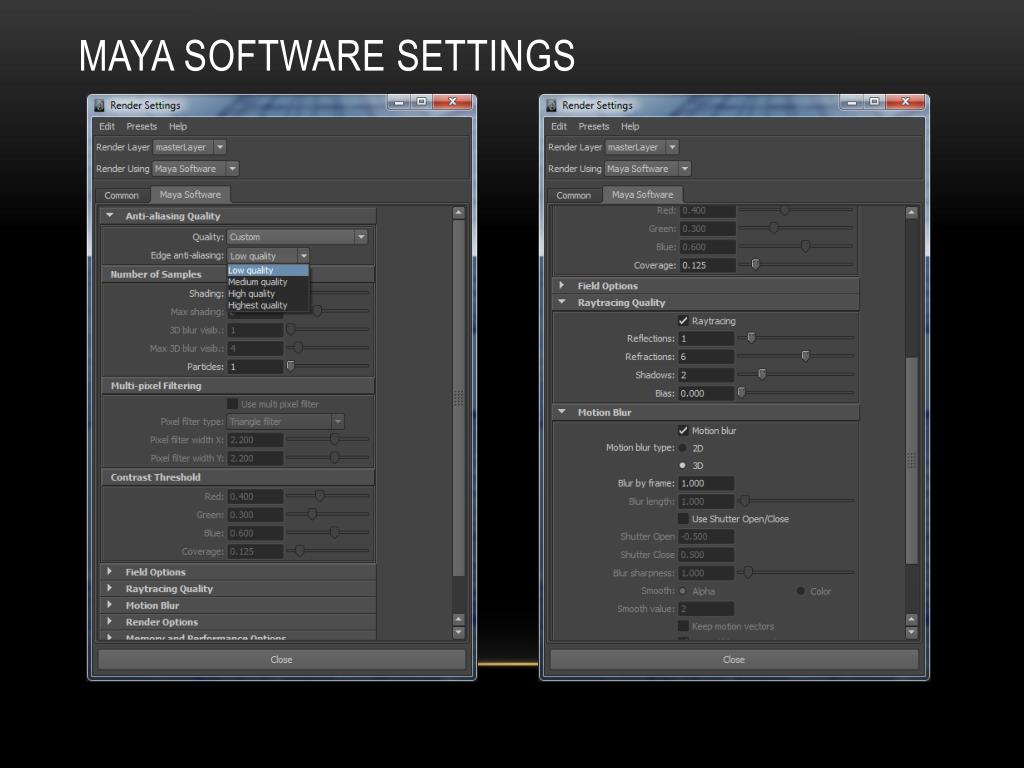Expand Motion Blur section in left window
Viewport: 1024px width, 768px height.
point(110,605)
